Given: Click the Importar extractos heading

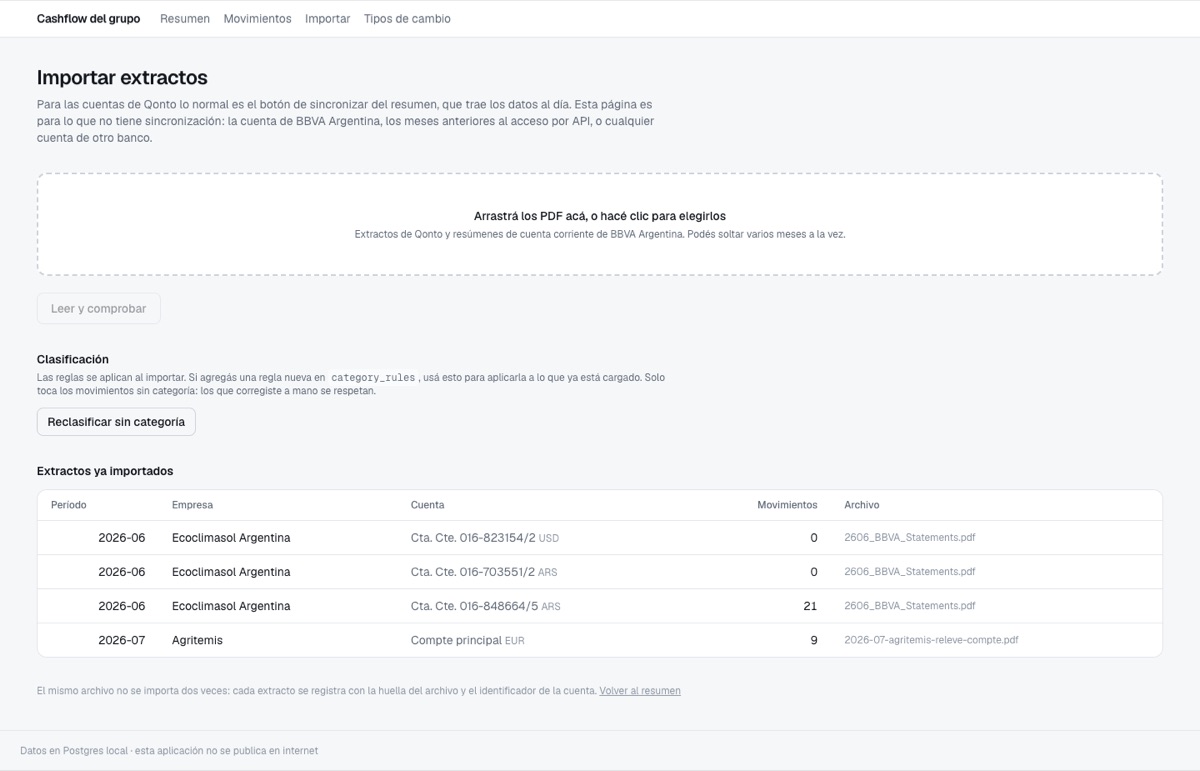Looking at the screenshot, I should [122, 78].
